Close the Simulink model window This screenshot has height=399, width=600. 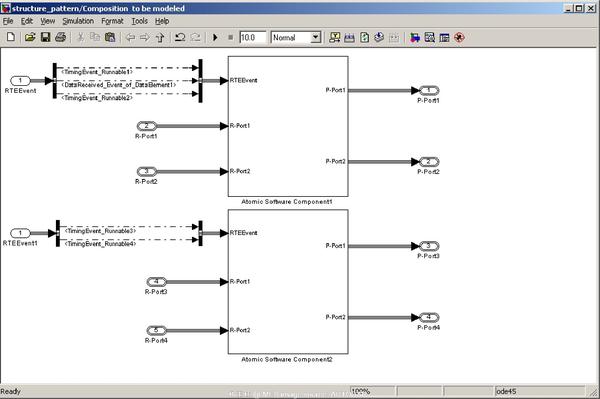pos(591,8)
